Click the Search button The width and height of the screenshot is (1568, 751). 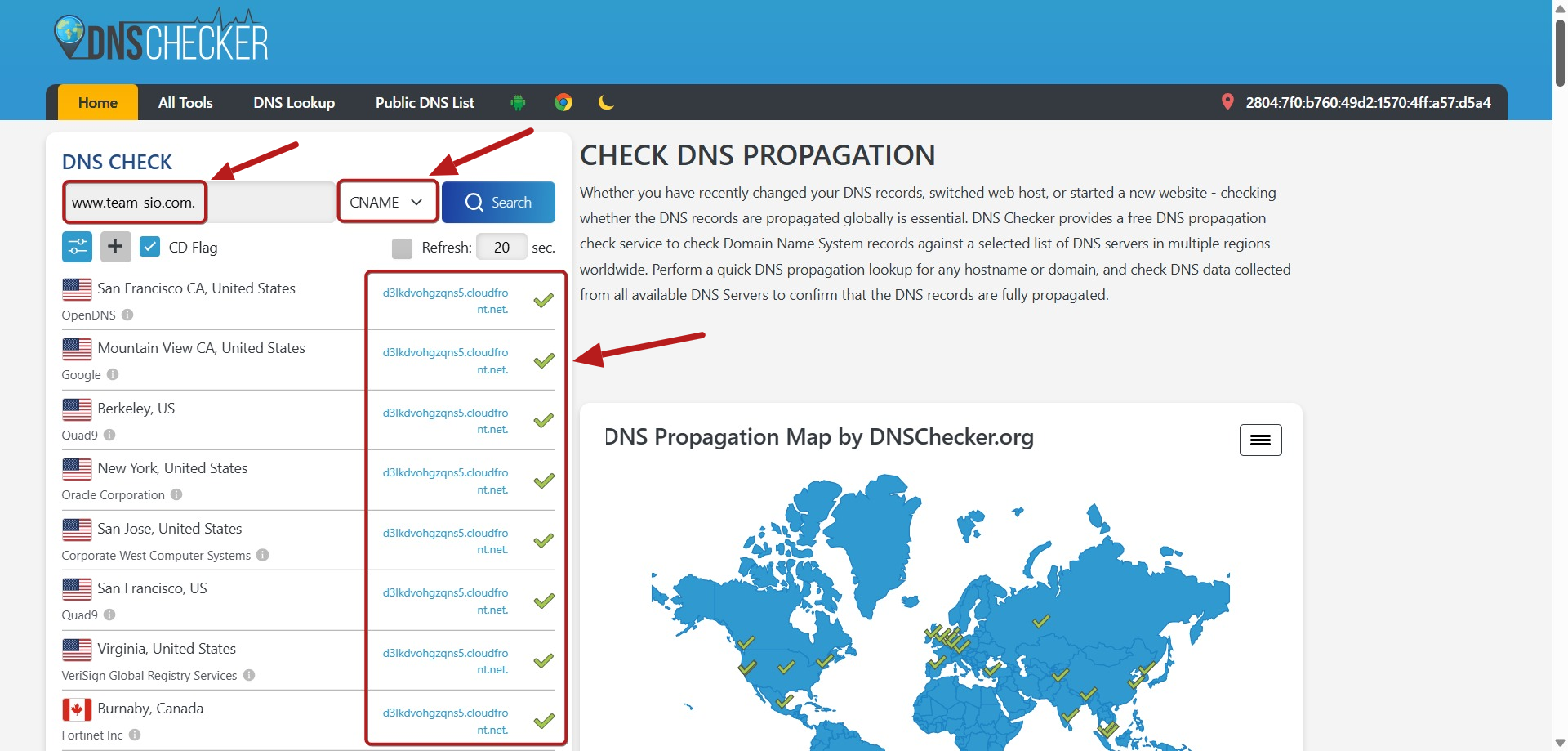pyautogui.click(x=498, y=202)
